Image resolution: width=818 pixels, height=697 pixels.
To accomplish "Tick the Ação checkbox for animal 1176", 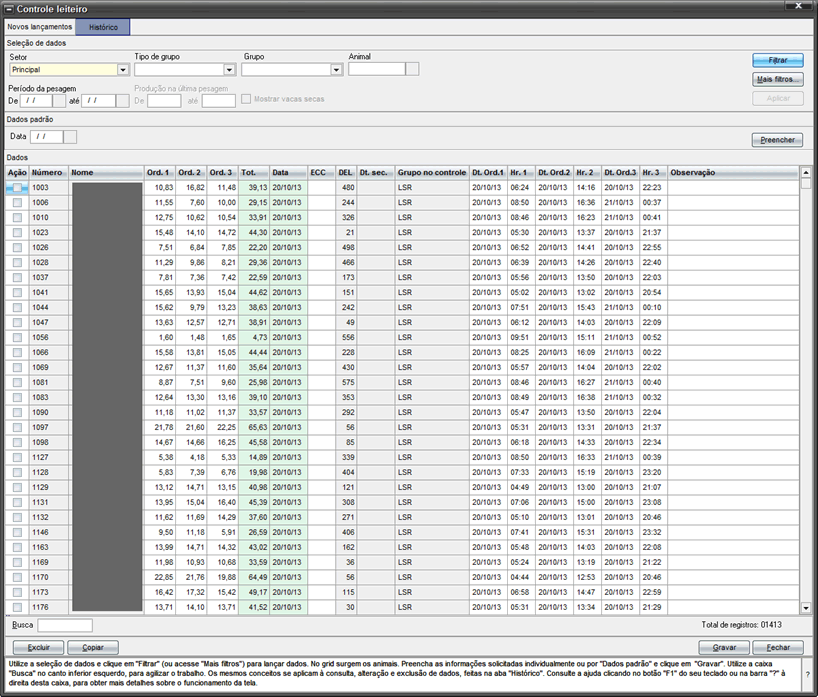I will tap(17, 607).
